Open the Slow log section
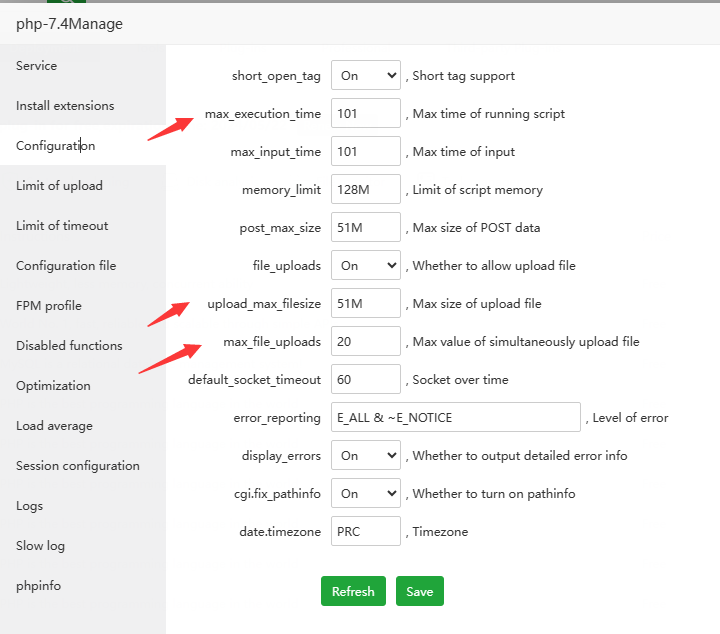 (x=40, y=546)
